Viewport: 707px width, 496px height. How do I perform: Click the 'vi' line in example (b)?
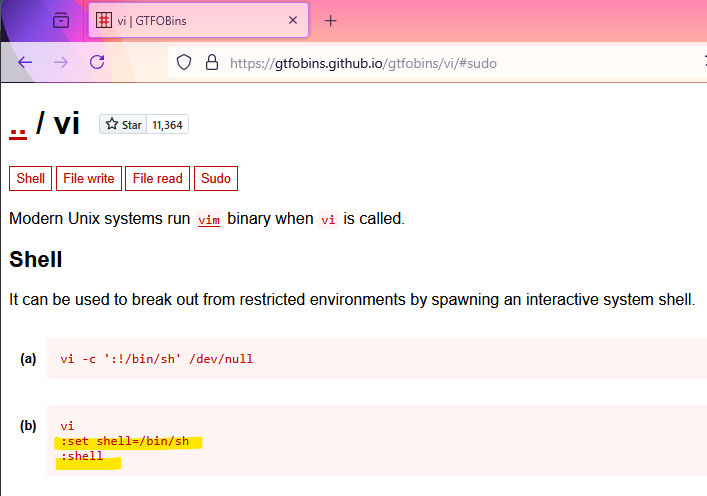point(67,426)
